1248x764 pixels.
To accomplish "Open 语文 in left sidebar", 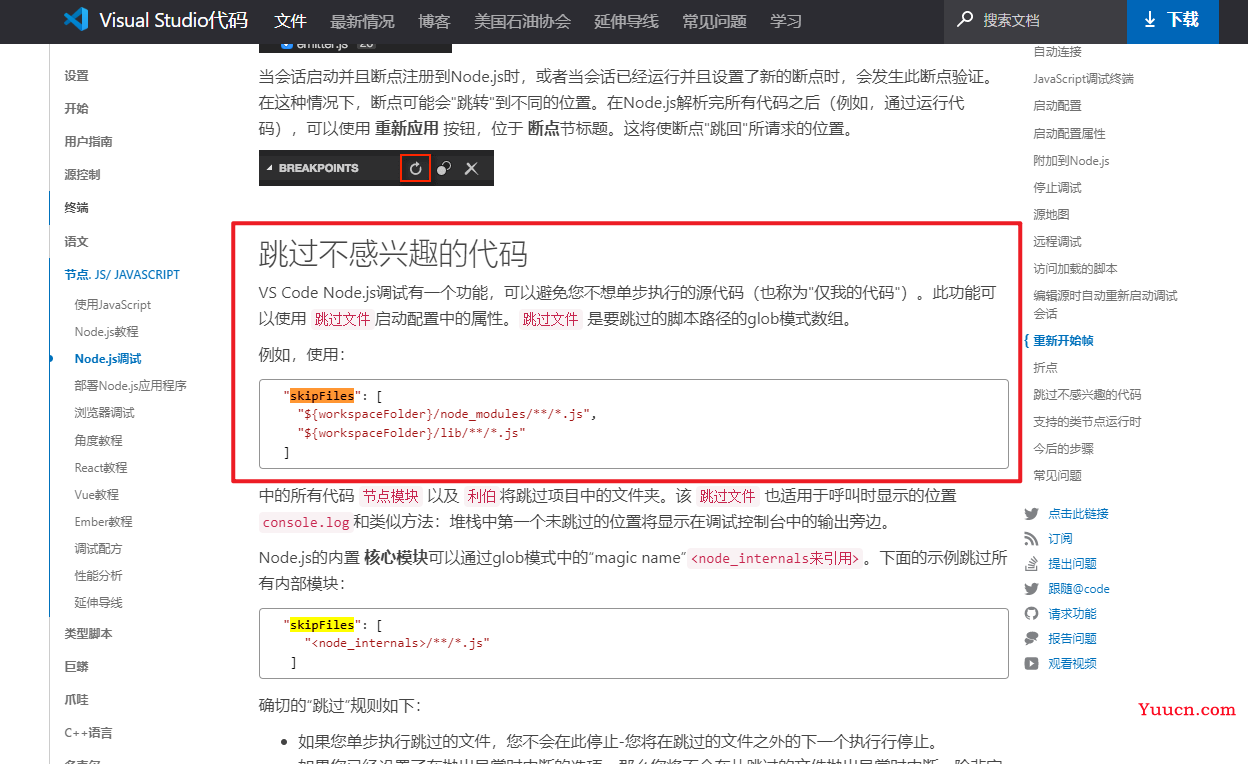I will click(x=76, y=241).
